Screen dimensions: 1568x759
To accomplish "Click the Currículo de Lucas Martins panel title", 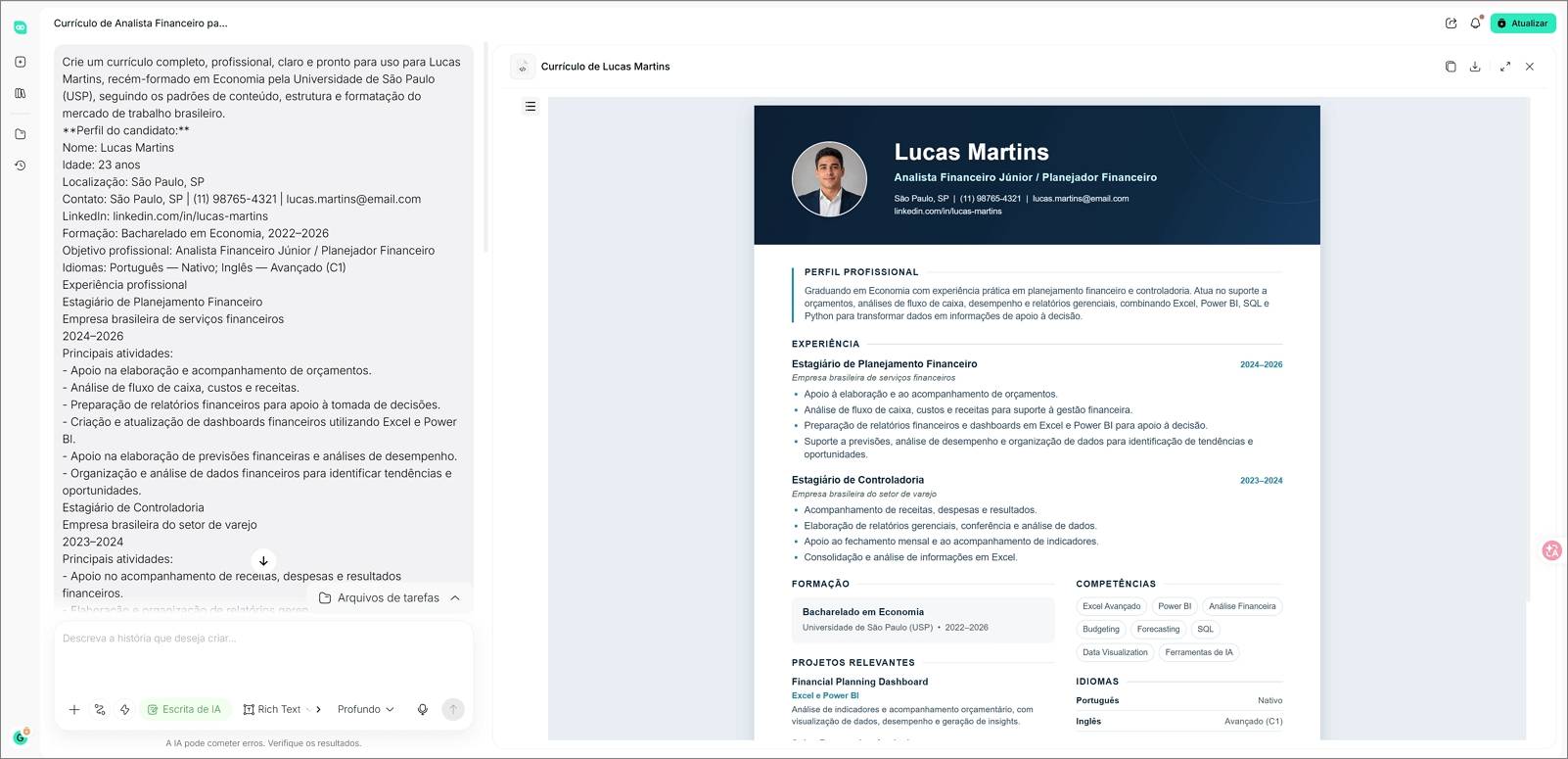I will [605, 67].
